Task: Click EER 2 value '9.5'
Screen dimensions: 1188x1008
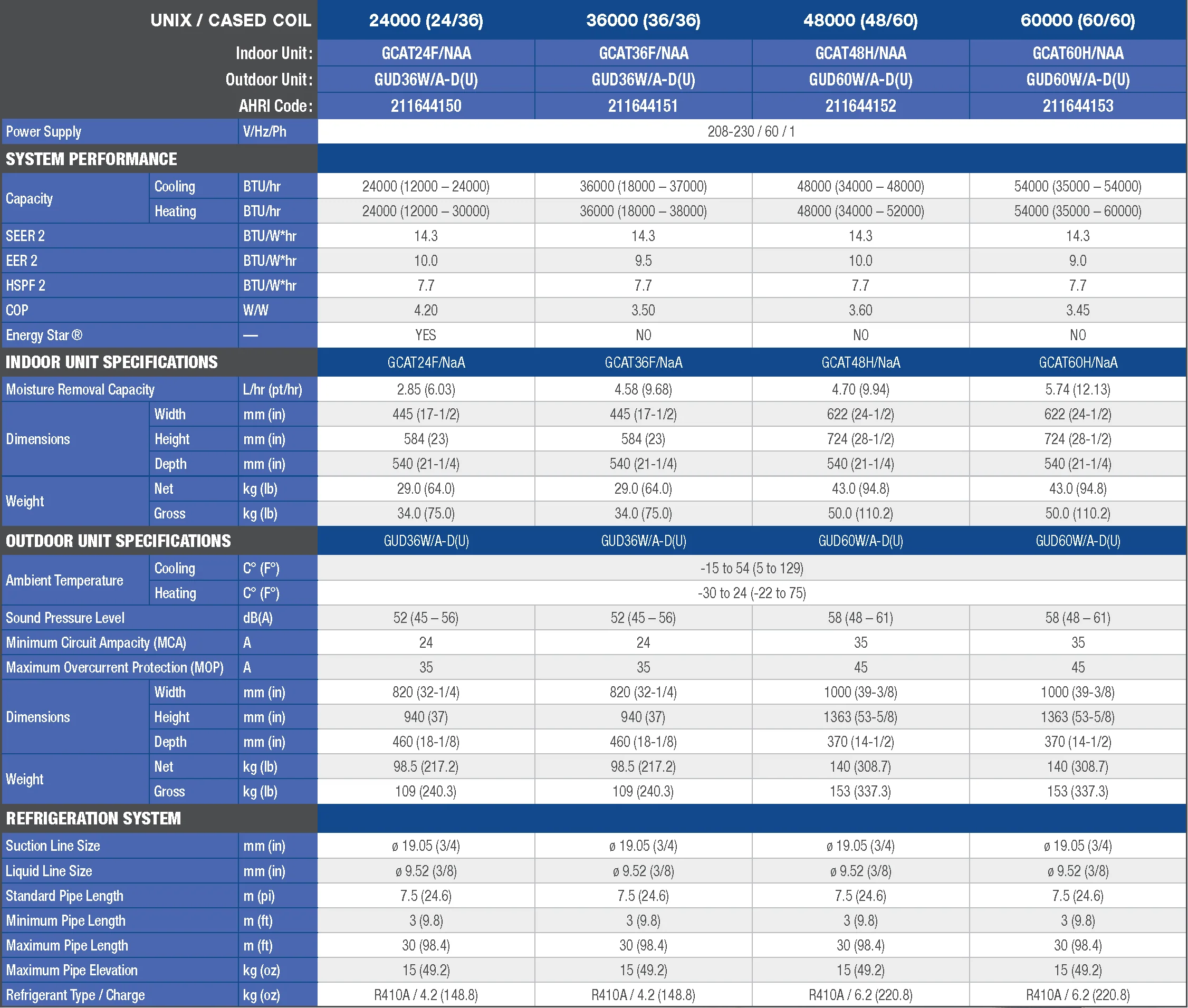Action: [x=643, y=261]
